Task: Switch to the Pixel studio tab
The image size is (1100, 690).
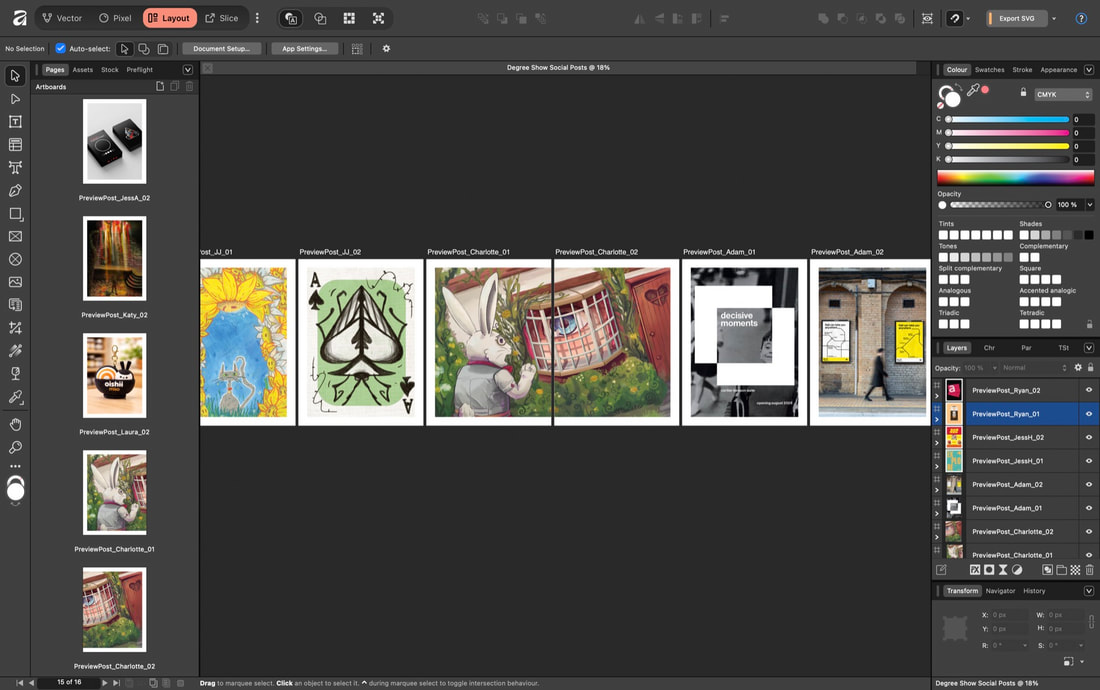Action: pos(115,18)
